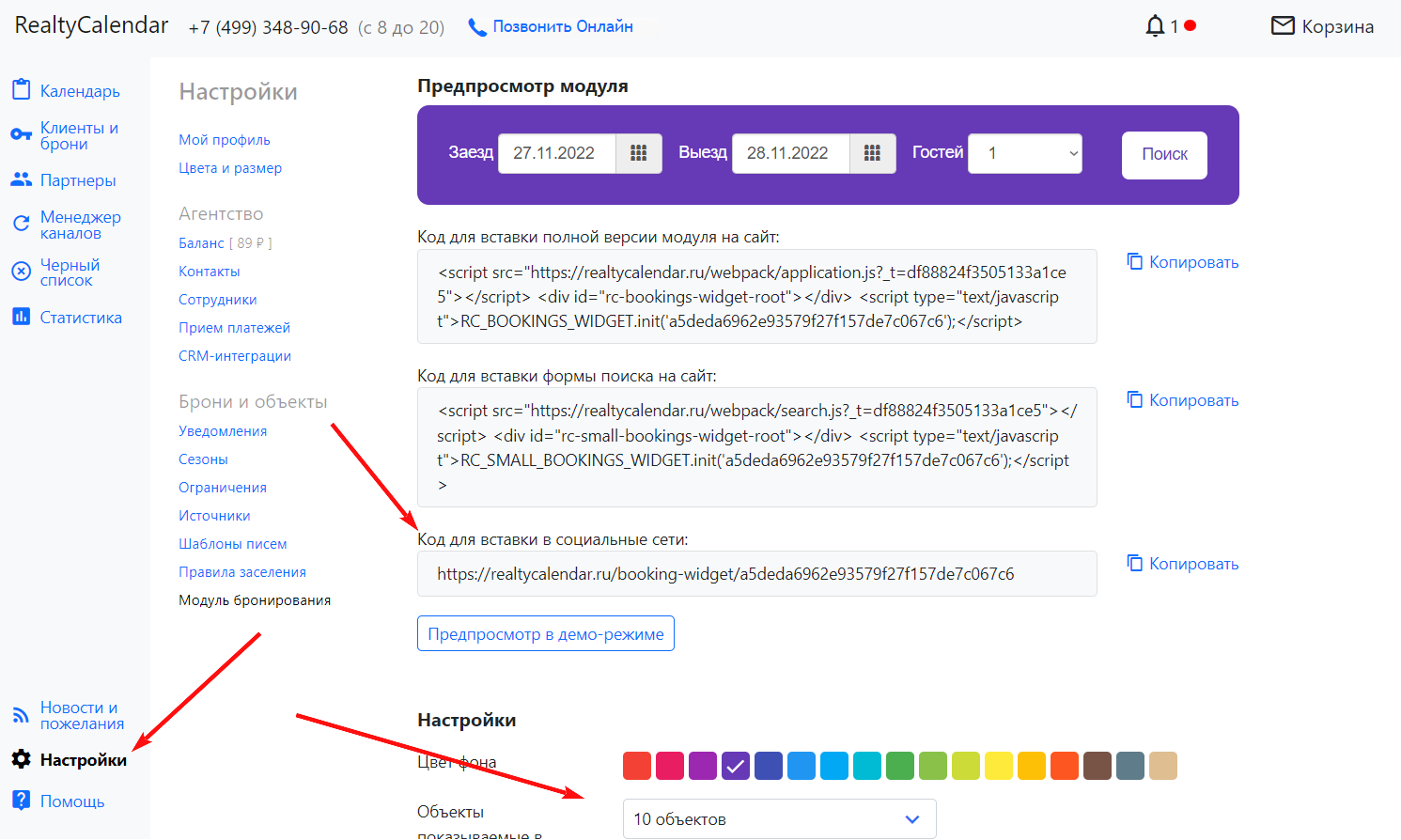Expand the 10 объектов dropdown
The width and height of the screenshot is (1401, 840).
[780, 818]
